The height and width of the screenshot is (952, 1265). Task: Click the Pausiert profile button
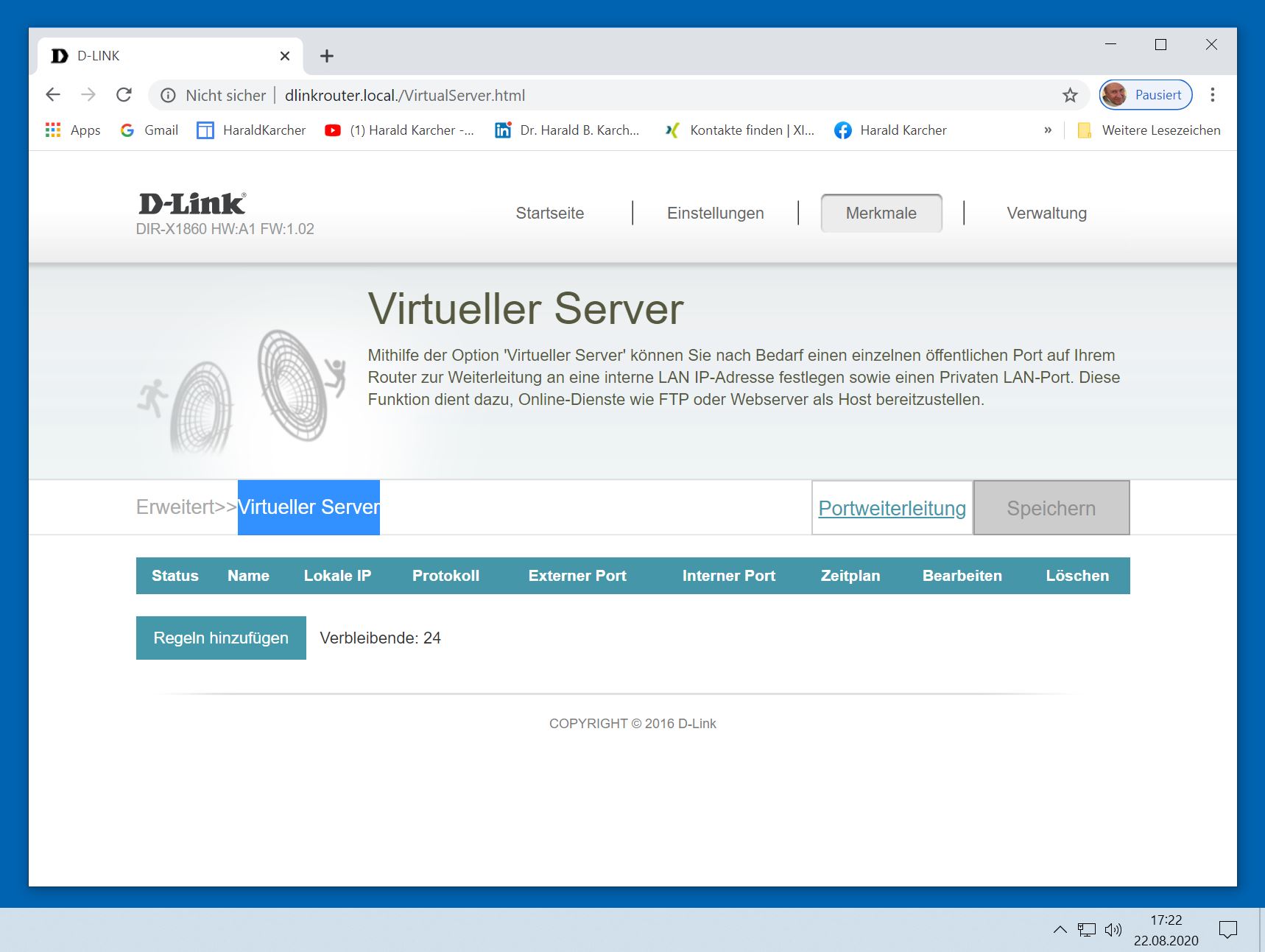click(x=1146, y=95)
